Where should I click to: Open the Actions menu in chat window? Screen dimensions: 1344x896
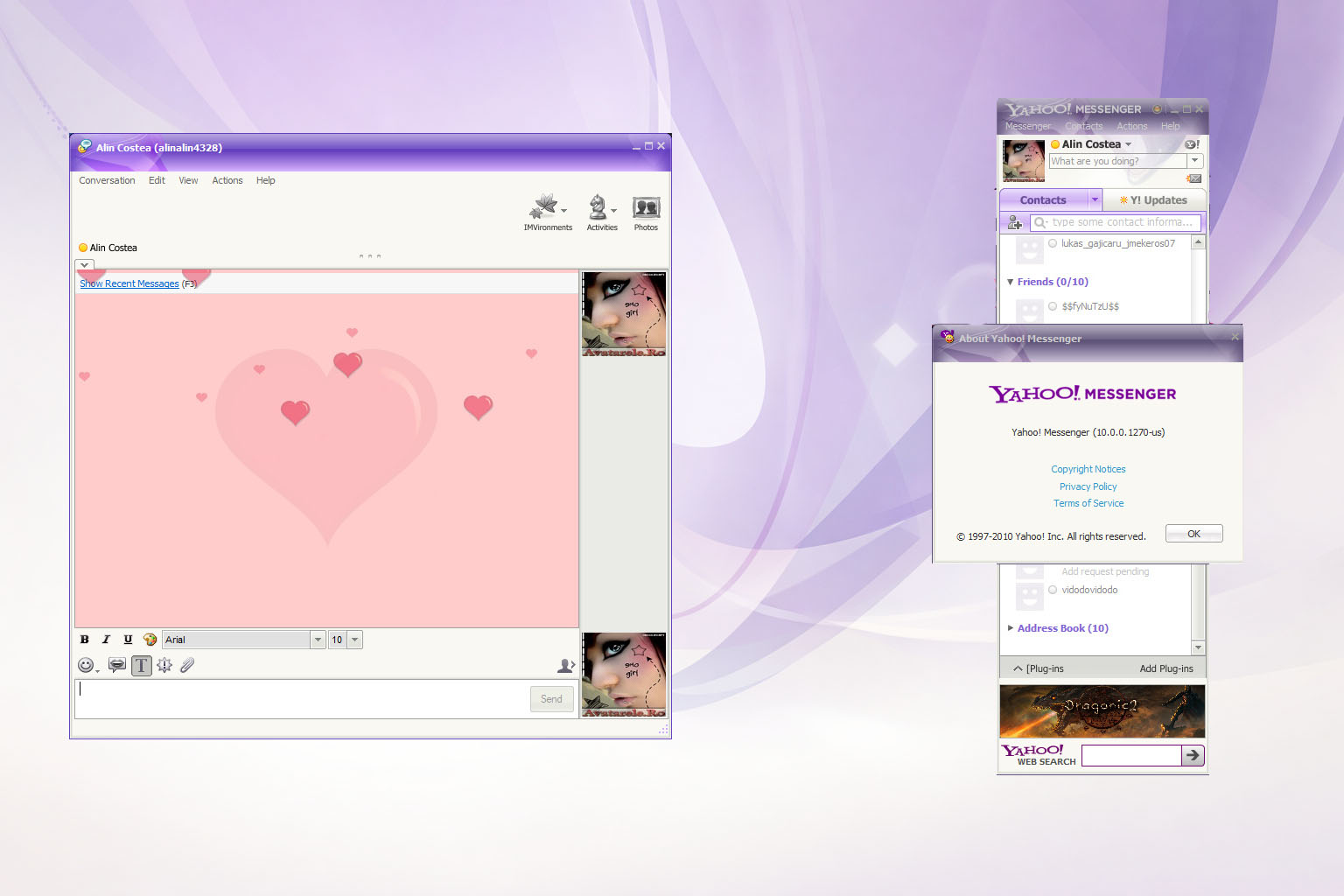(x=227, y=180)
